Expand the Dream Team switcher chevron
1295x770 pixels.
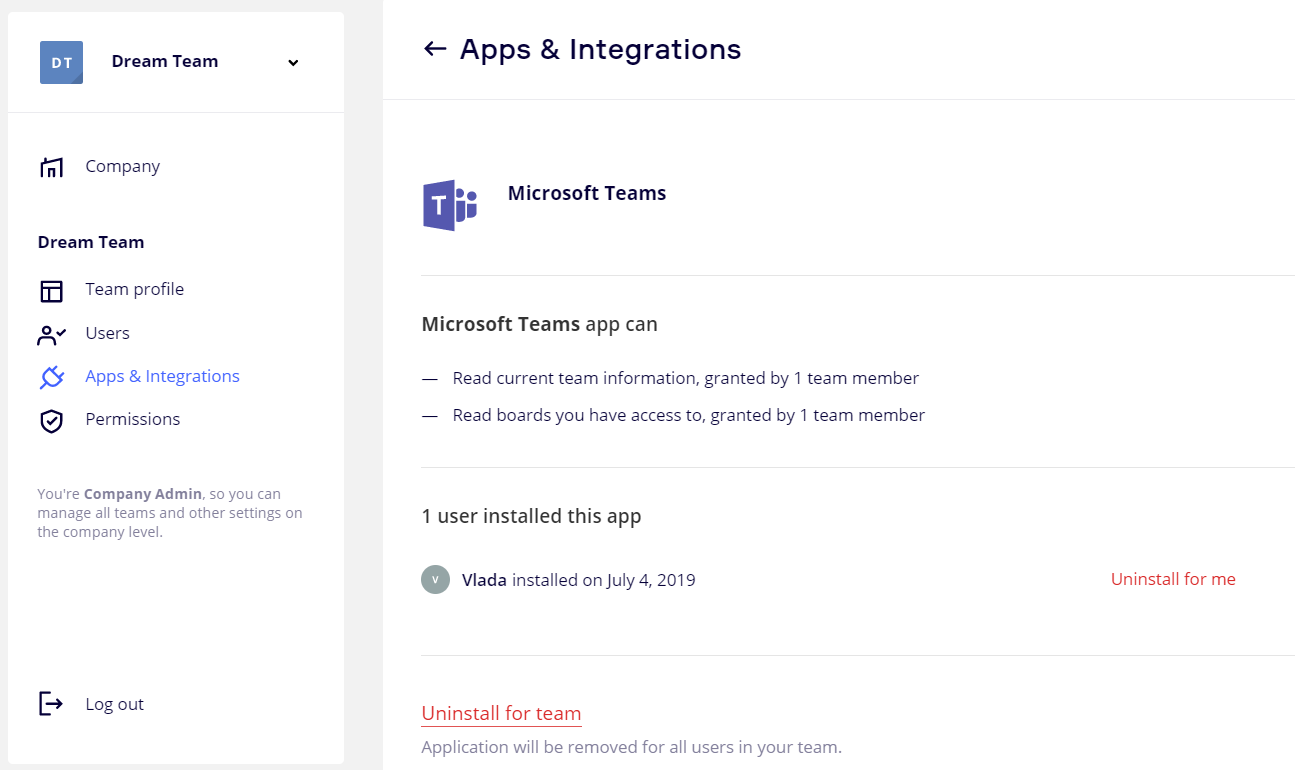tap(293, 63)
